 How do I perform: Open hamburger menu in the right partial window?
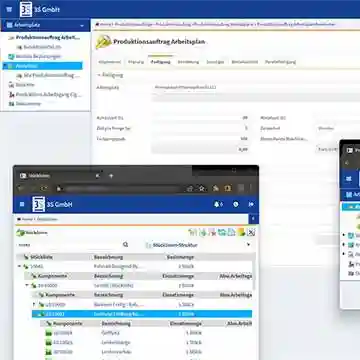(x=349, y=179)
